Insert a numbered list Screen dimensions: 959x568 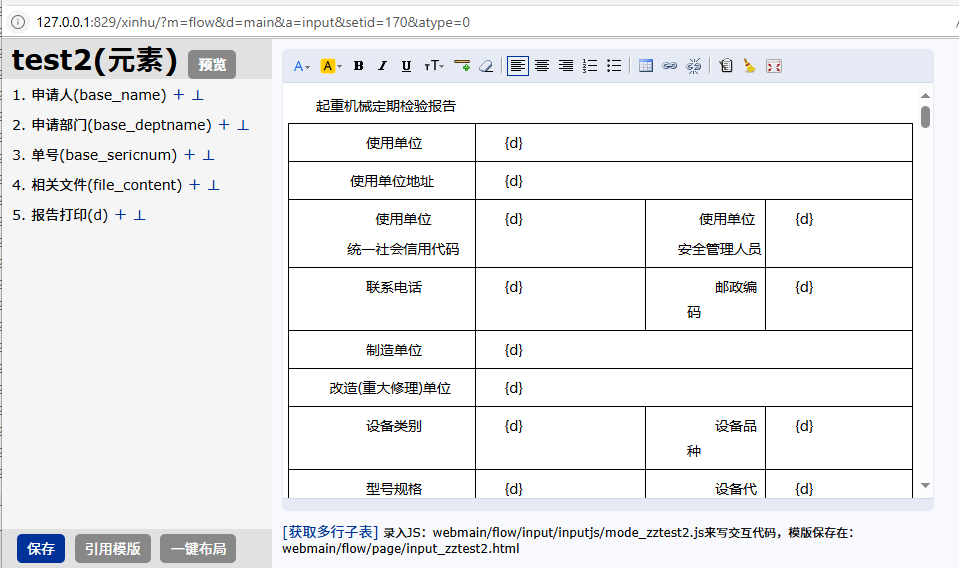590,66
